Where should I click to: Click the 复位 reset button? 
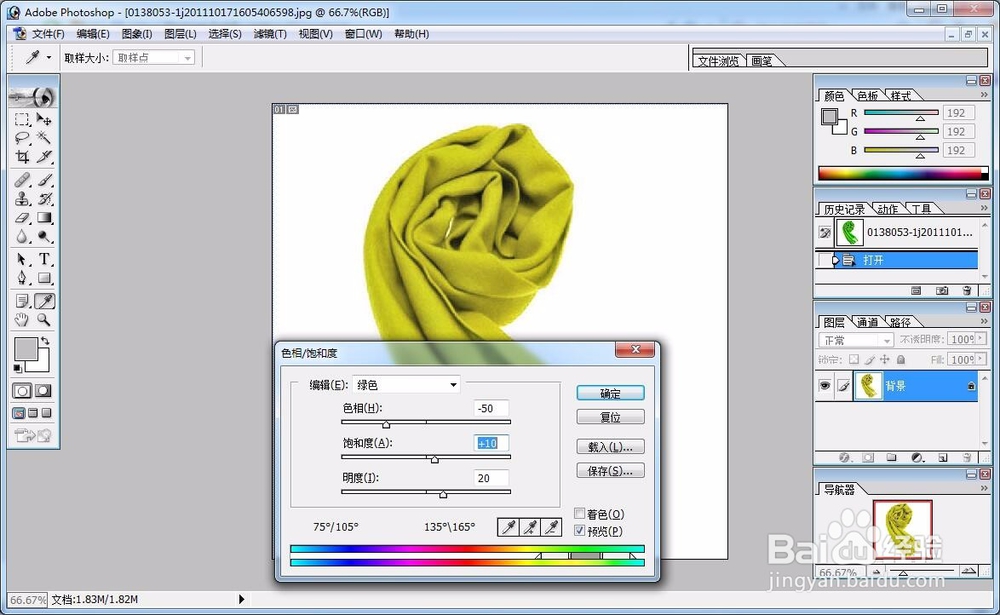point(612,417)
